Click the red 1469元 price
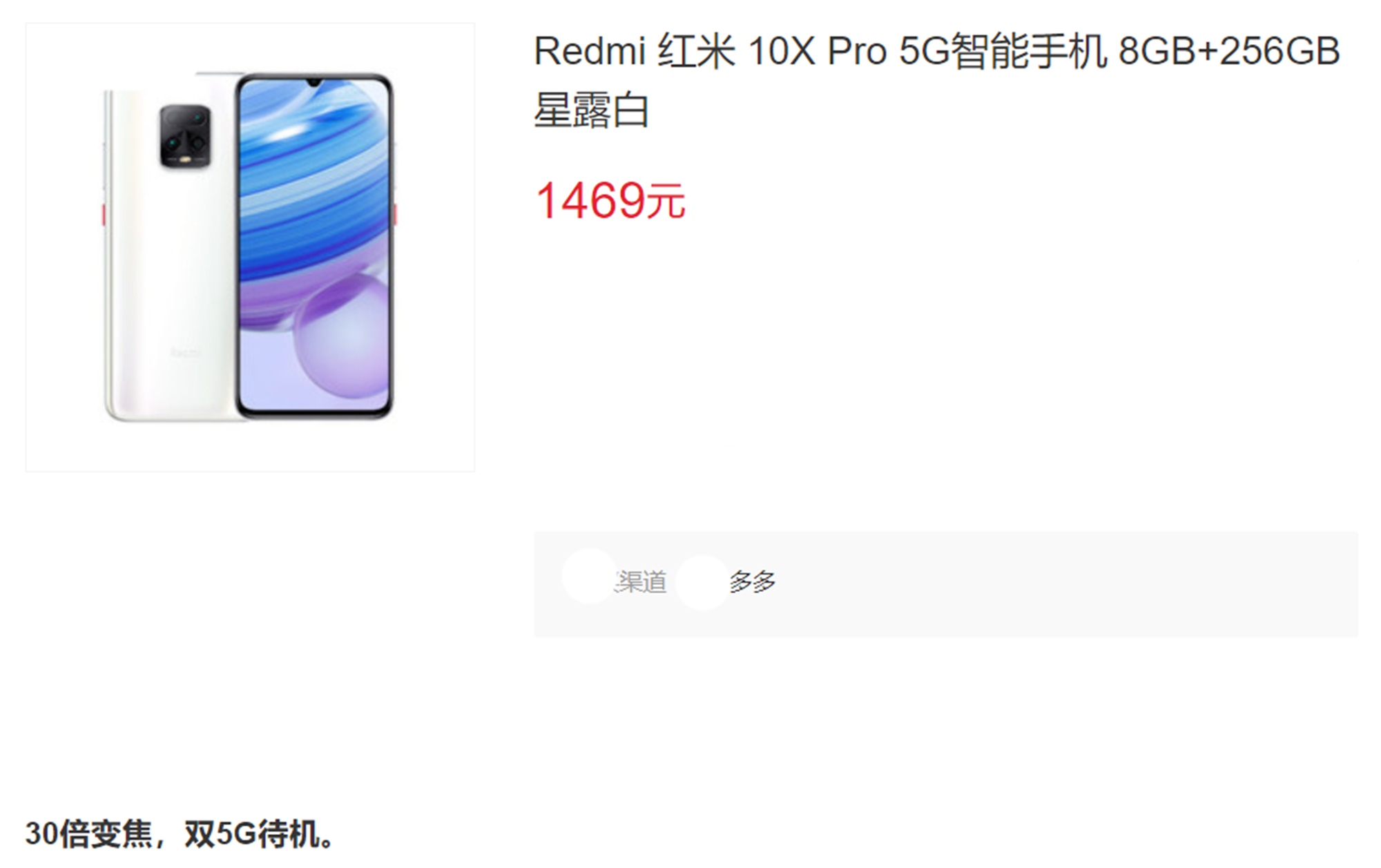1381x868 pixels. [x=610, y=201]
